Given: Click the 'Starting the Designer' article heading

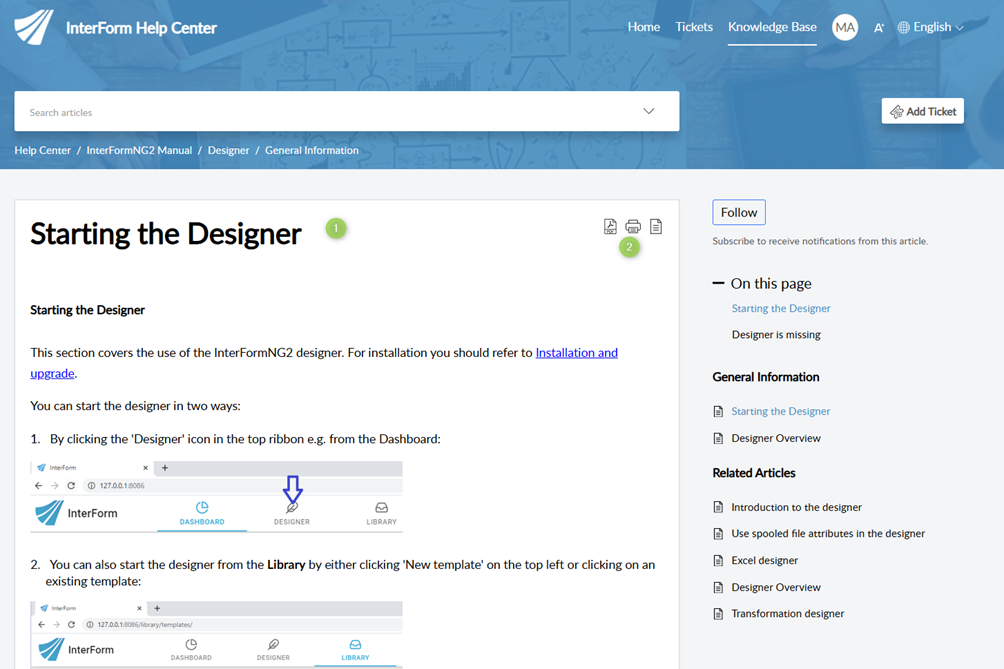Looking at the screenshot, I should click(165, 234).
